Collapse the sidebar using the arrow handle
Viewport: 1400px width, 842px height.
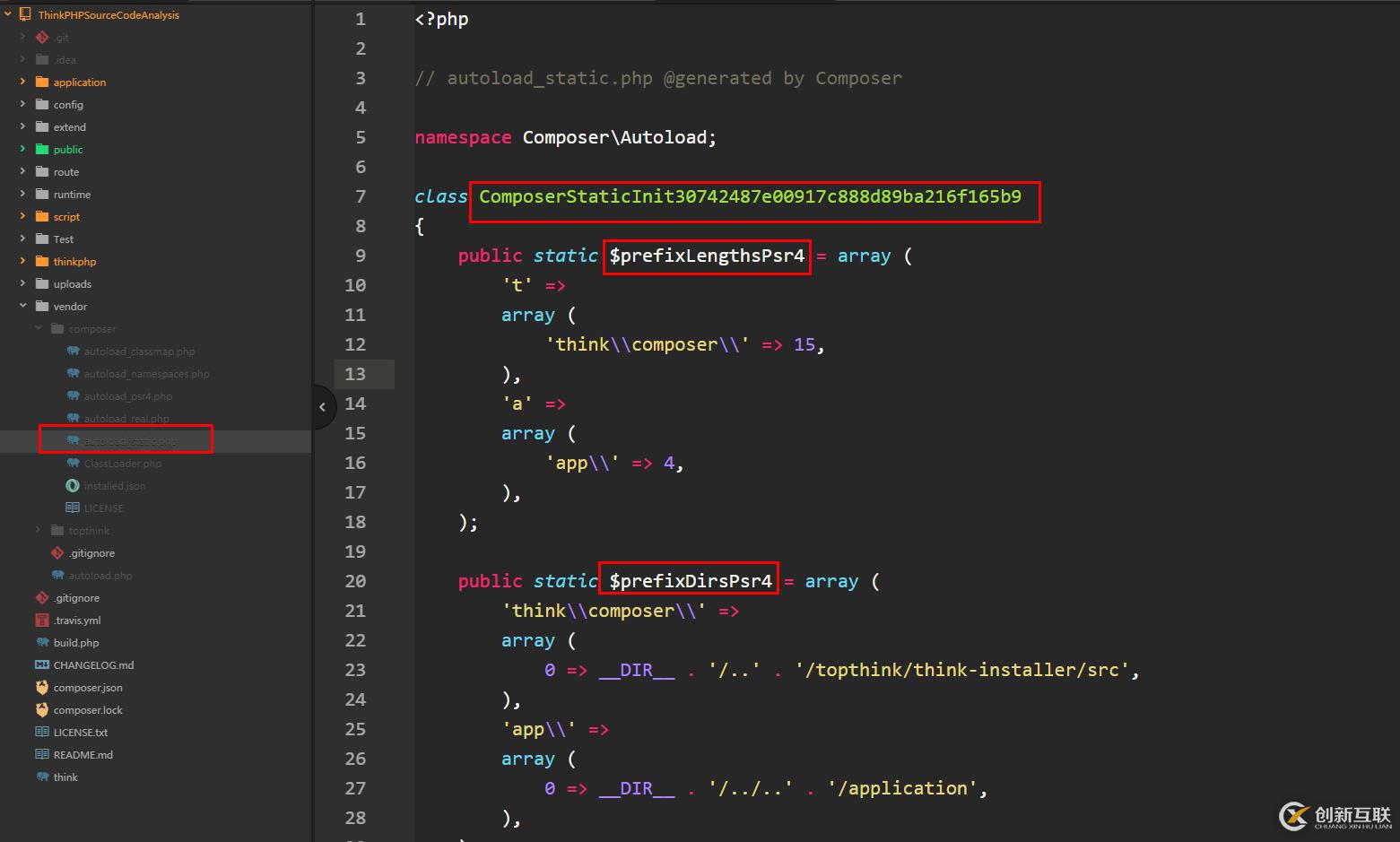pos(322,407)
